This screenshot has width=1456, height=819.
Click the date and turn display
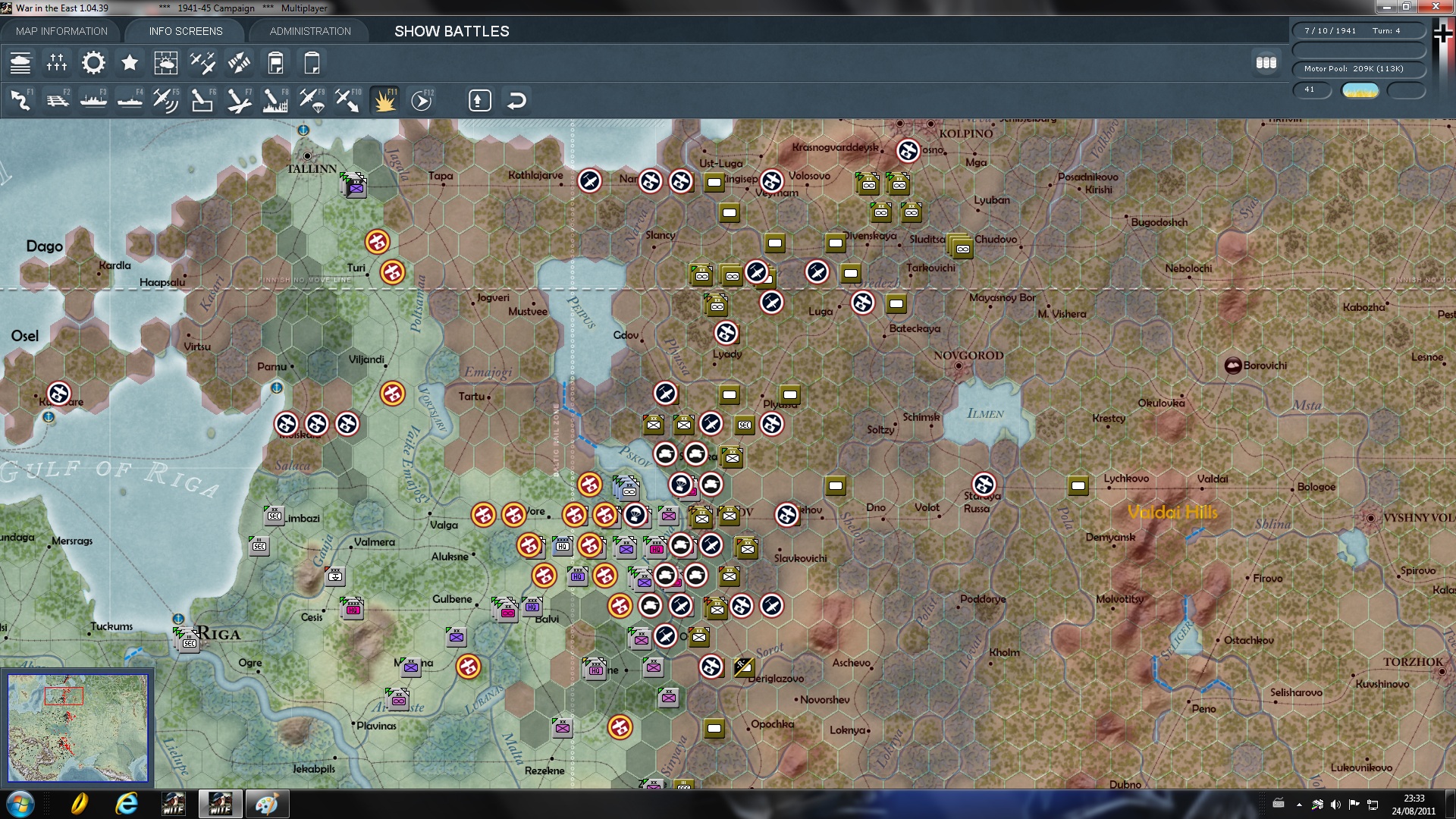click(1359, 31)
